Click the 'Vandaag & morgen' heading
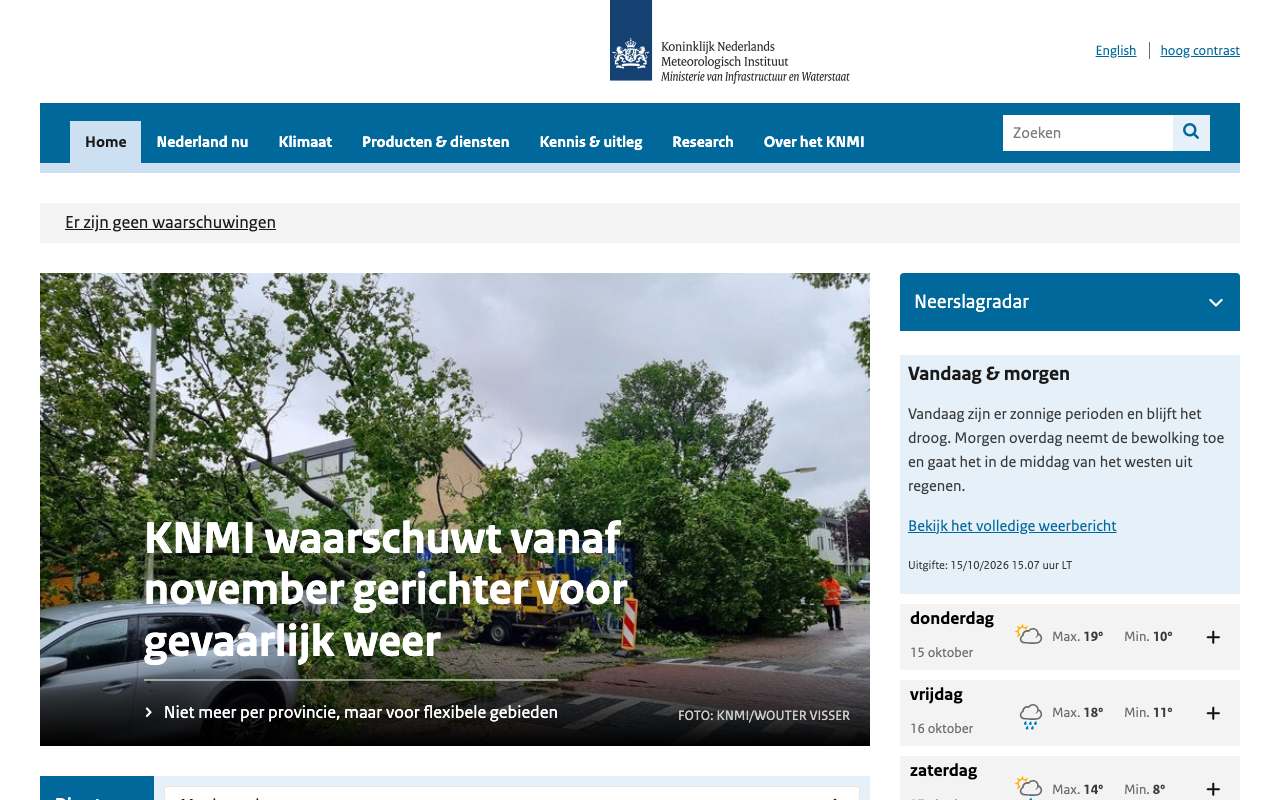 [989, 374]
